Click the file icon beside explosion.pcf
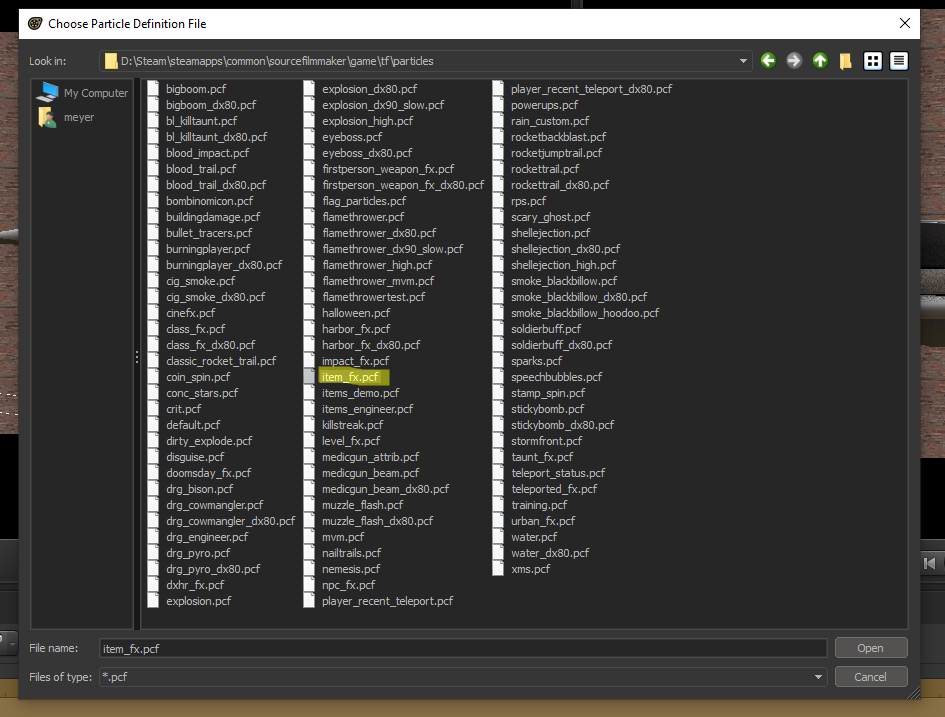Image resolution: width=945 pixels, height=717 pixels. click(153, 601)
